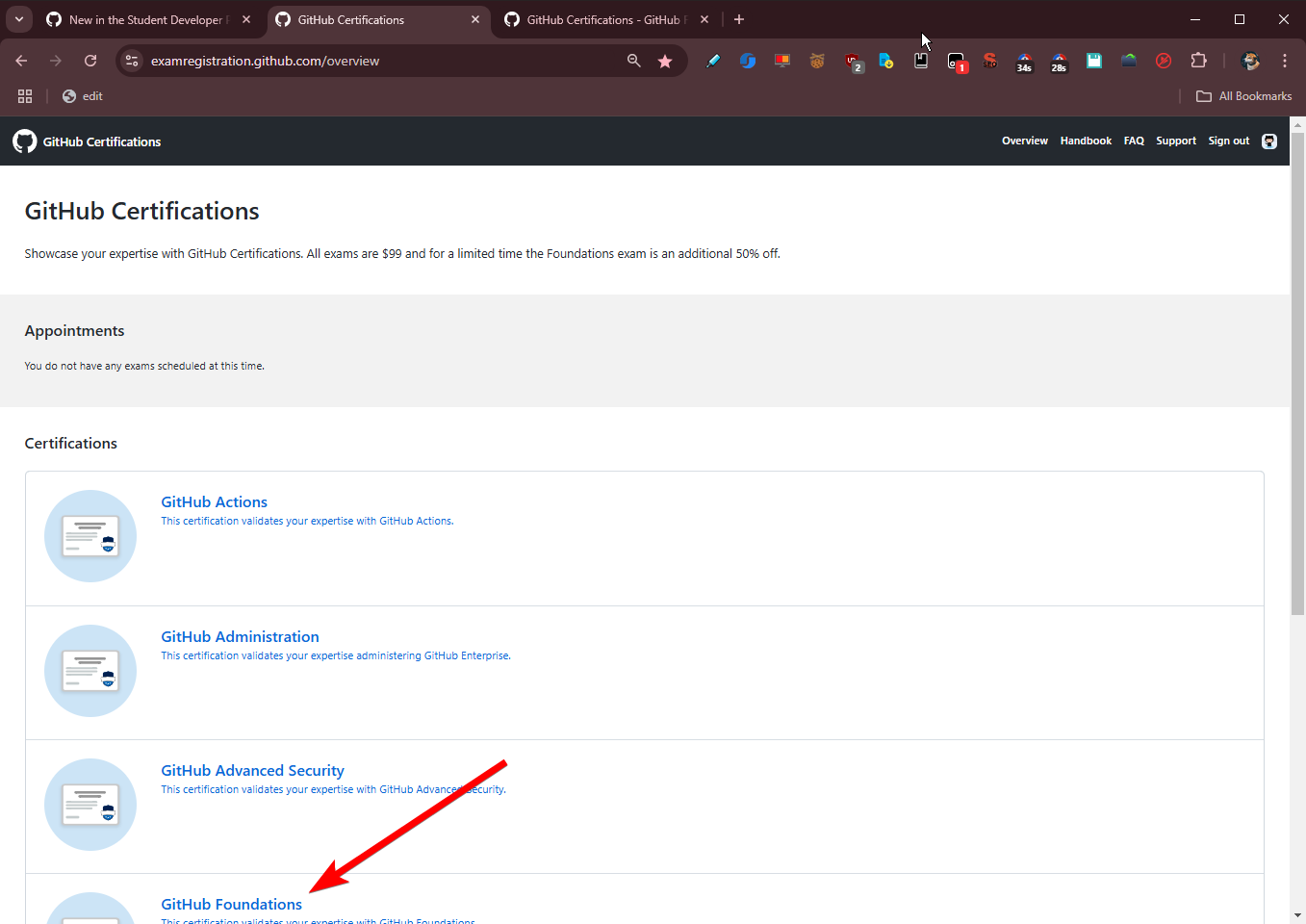This screenshot has width=1306, height=924.
Task: Open the extension with red badge 1
Action: (958, 63)
